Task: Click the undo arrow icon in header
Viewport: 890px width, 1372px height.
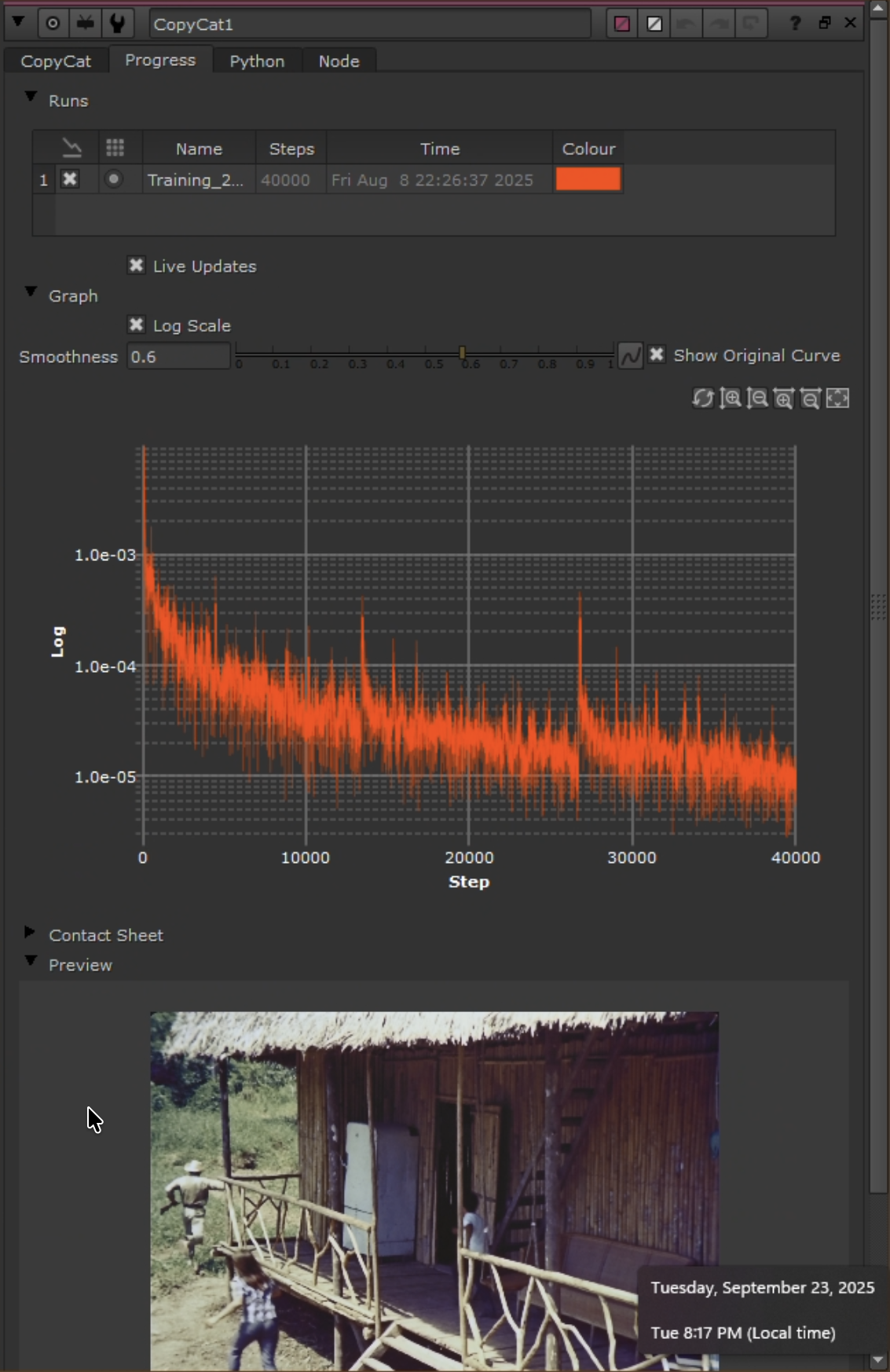Action: pyautogui.click(x=687, y=24)
